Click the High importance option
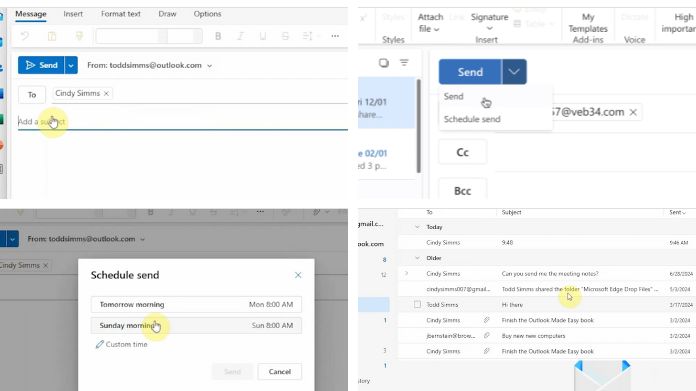 coord(679,23)
